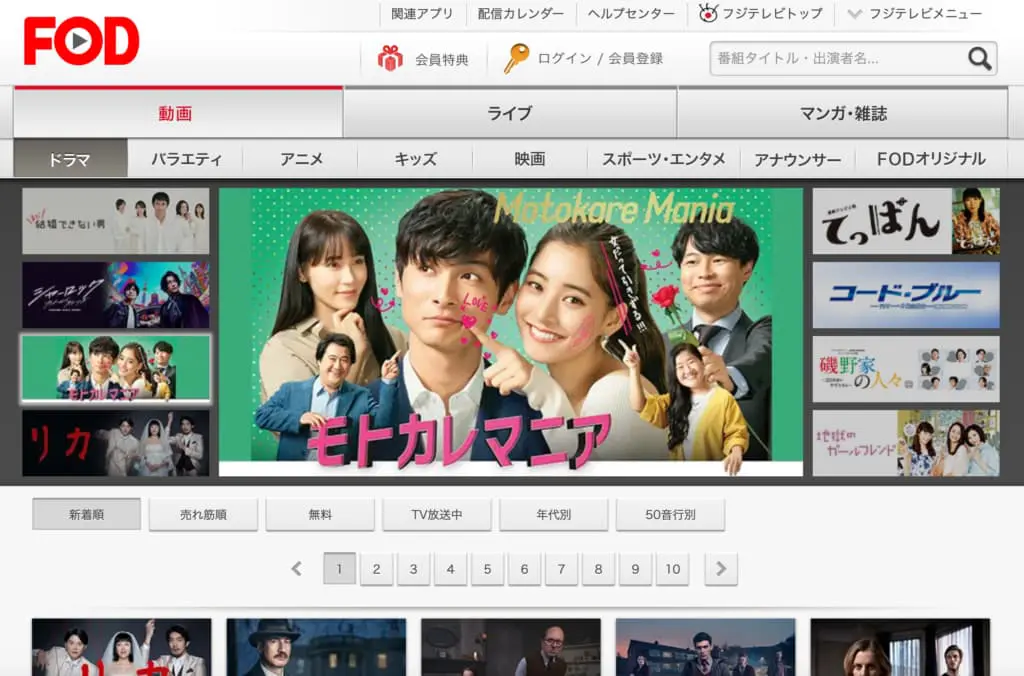Select the アニメ category

pos(301,159)
